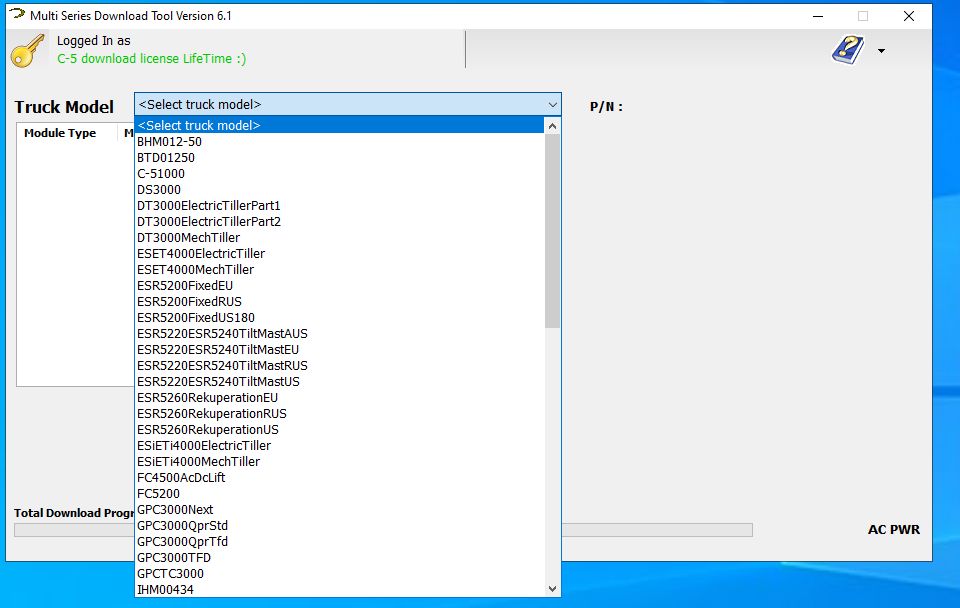This screenshot has width=960, height=608.
Task: Select ESR5260RekuperationRUS model
Action: (x=339, y=414)
